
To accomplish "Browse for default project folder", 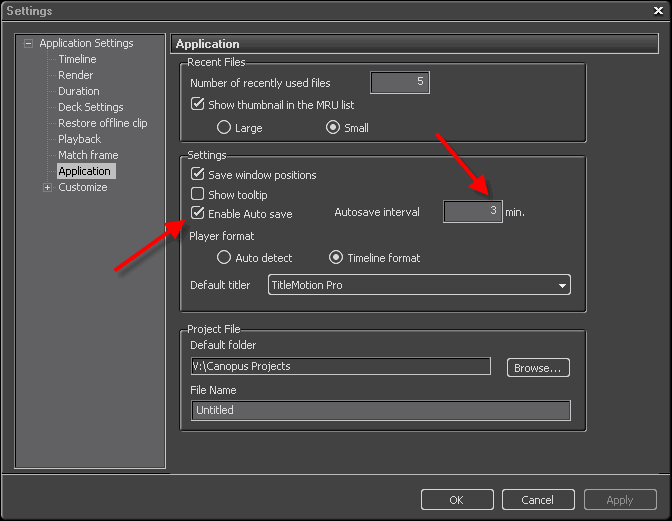I will [538, 368].
